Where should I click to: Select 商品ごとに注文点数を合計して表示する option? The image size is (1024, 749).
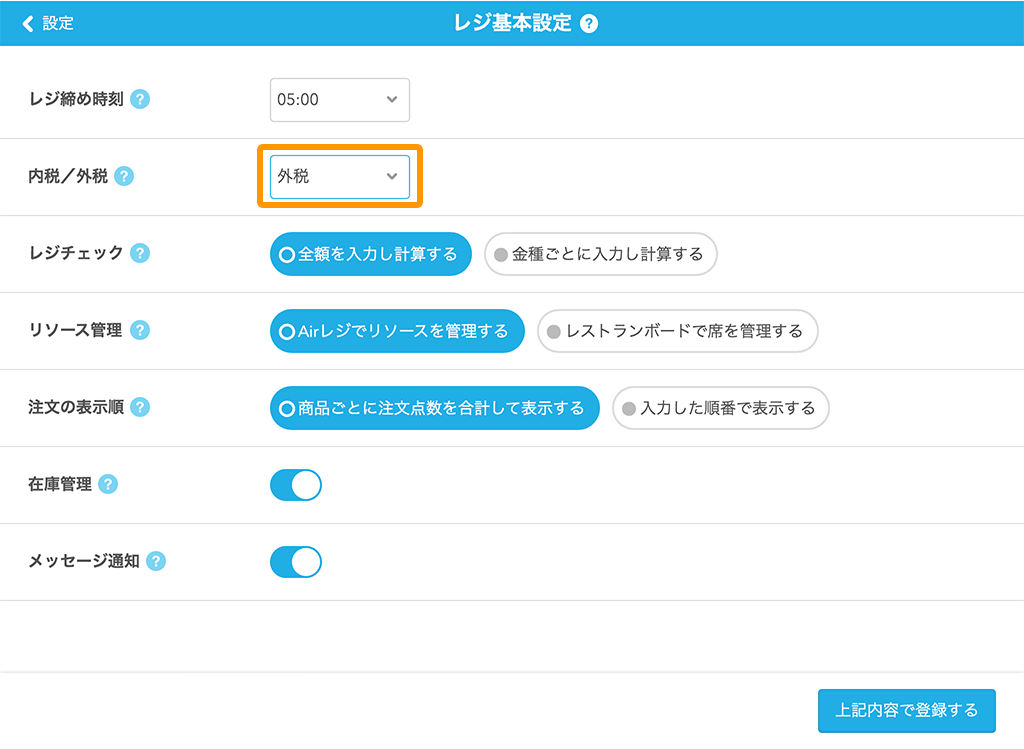(434, 408)
